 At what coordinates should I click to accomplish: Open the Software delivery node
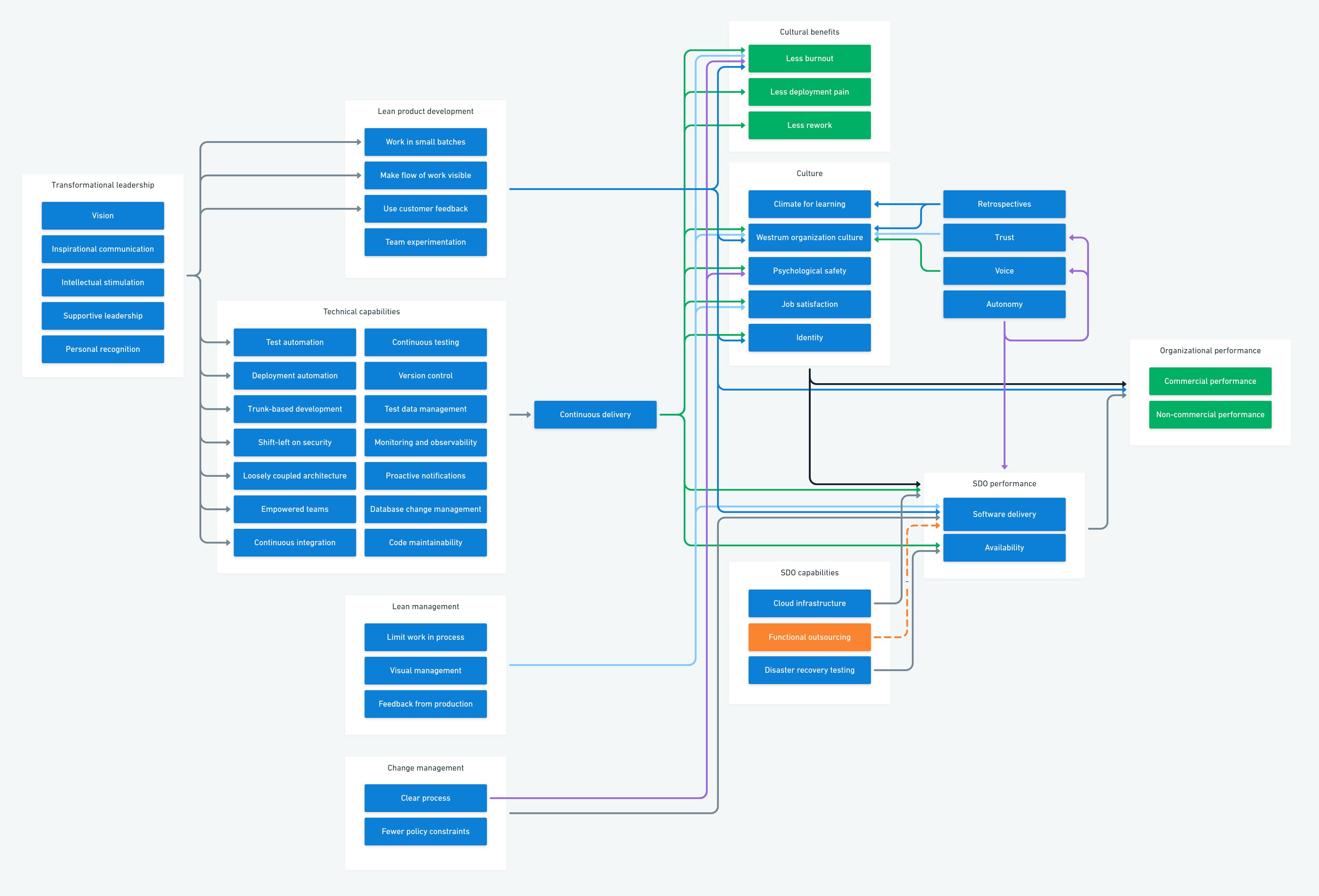(1004, 514)
